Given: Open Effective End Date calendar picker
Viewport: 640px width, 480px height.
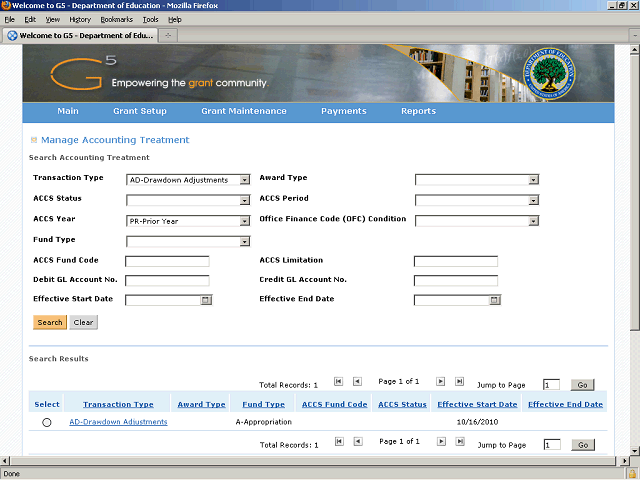Looking at the screenshot, I should [494, 300].
